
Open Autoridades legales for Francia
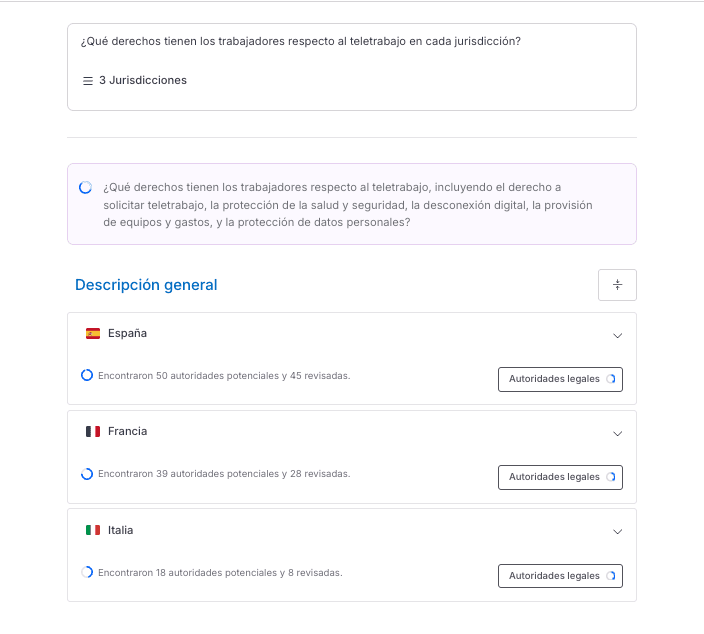tap(560, 477)
